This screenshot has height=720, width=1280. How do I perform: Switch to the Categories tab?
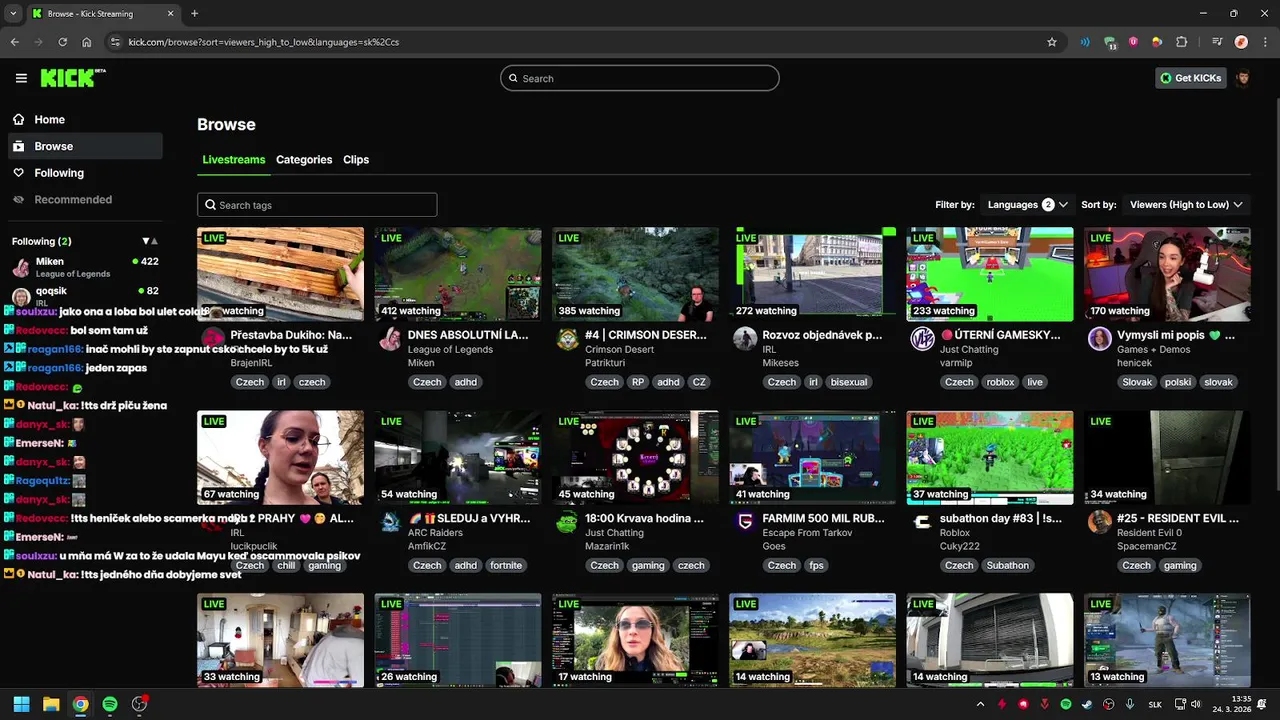pos(304,160)
